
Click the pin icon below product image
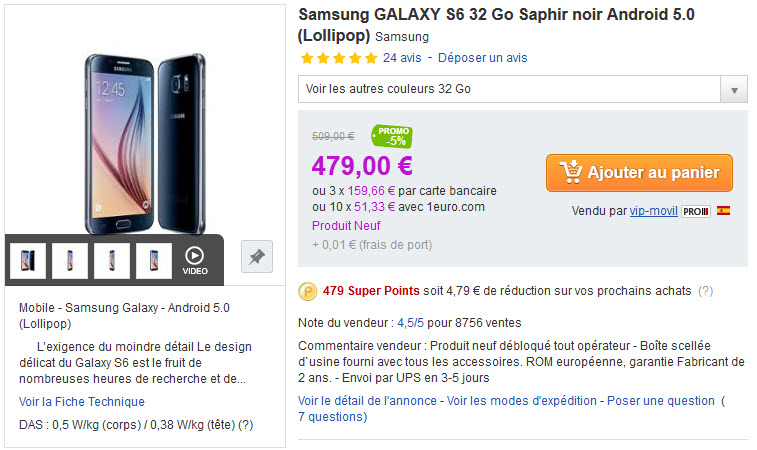(x=257, y=256)
